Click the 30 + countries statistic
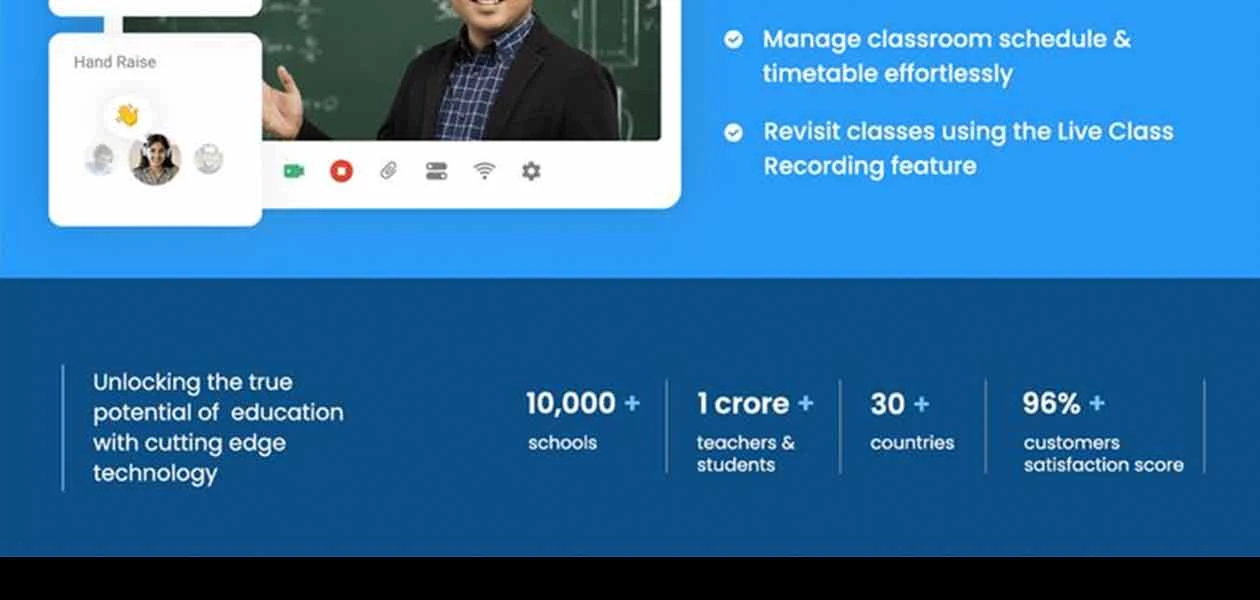The width and height of the screenshot is (1260, 600). pyautogui.click(x=912, y=421)
